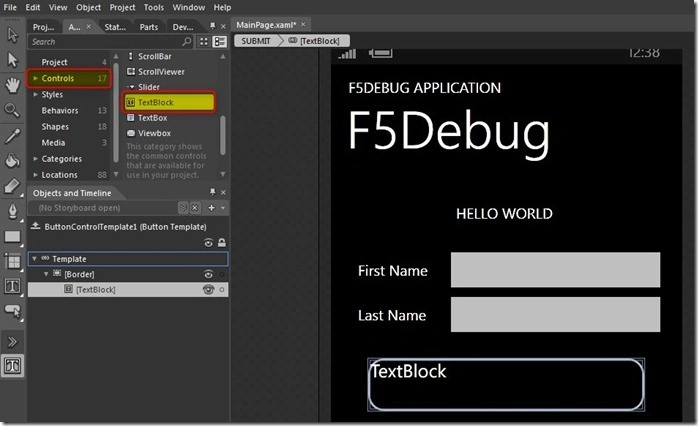Viewport: 698px width, 426px height.
Task: Expand the Categories asset group
Action: tap(36, 158)
